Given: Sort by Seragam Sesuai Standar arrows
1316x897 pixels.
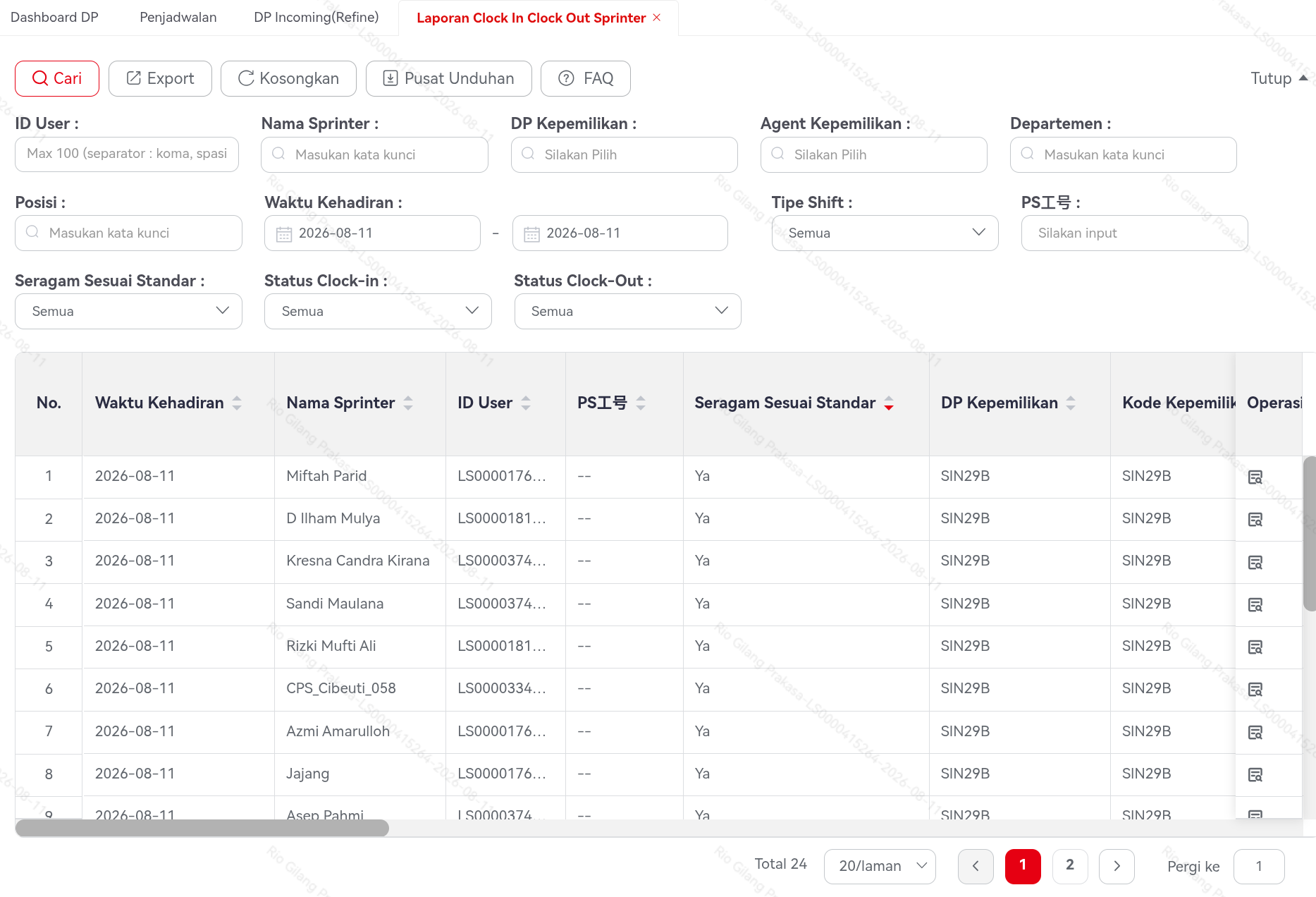Looking at the screenshot, I should tap(889, 403).
